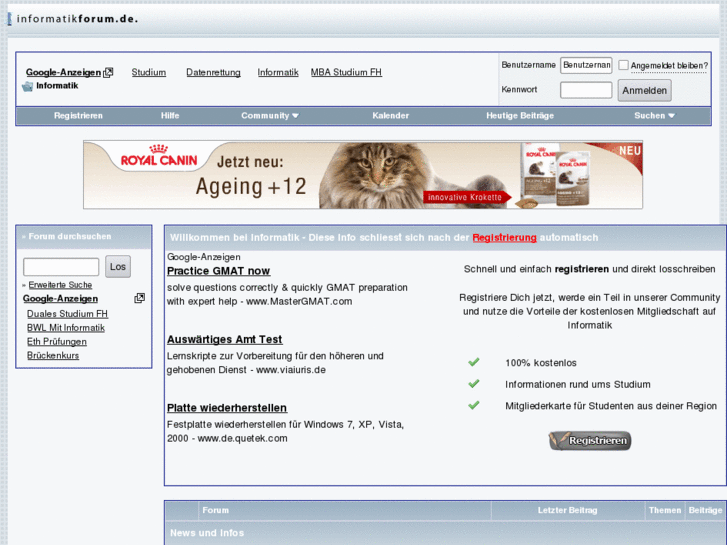Click bold registrieren word in welcome text

[581, 269]
